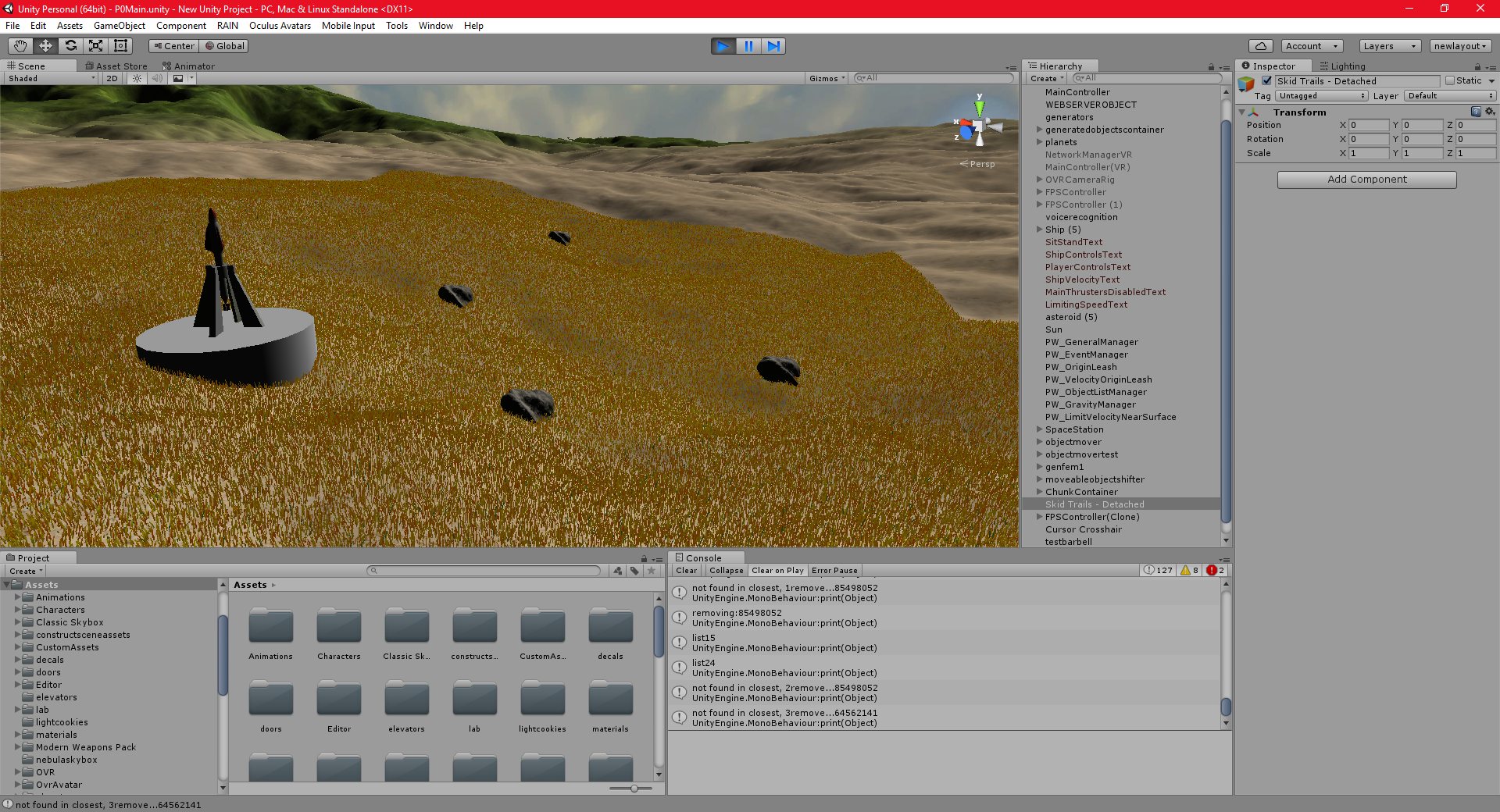
Task: Toggle 2D scene view mode
Action: click(112, 78)
